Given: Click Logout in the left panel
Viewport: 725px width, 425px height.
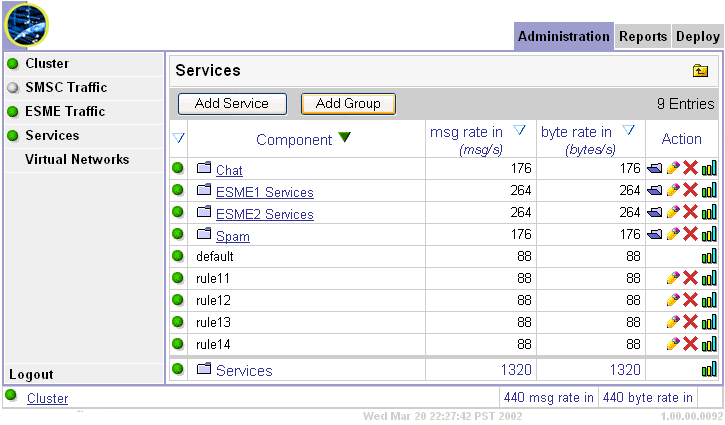Looking at the screenshot, I should pos(31,375).
